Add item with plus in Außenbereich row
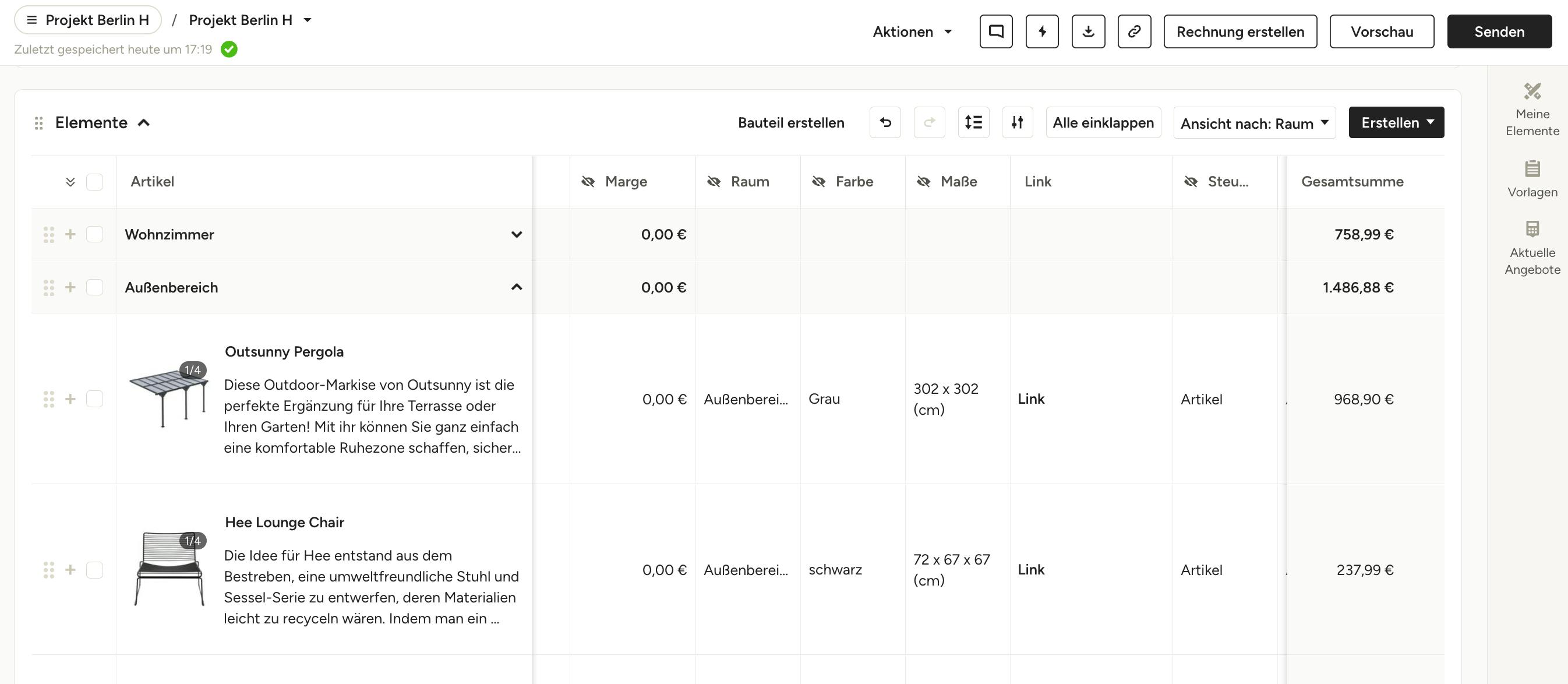This screenshot has width=1568, height=684. point(70,287)
